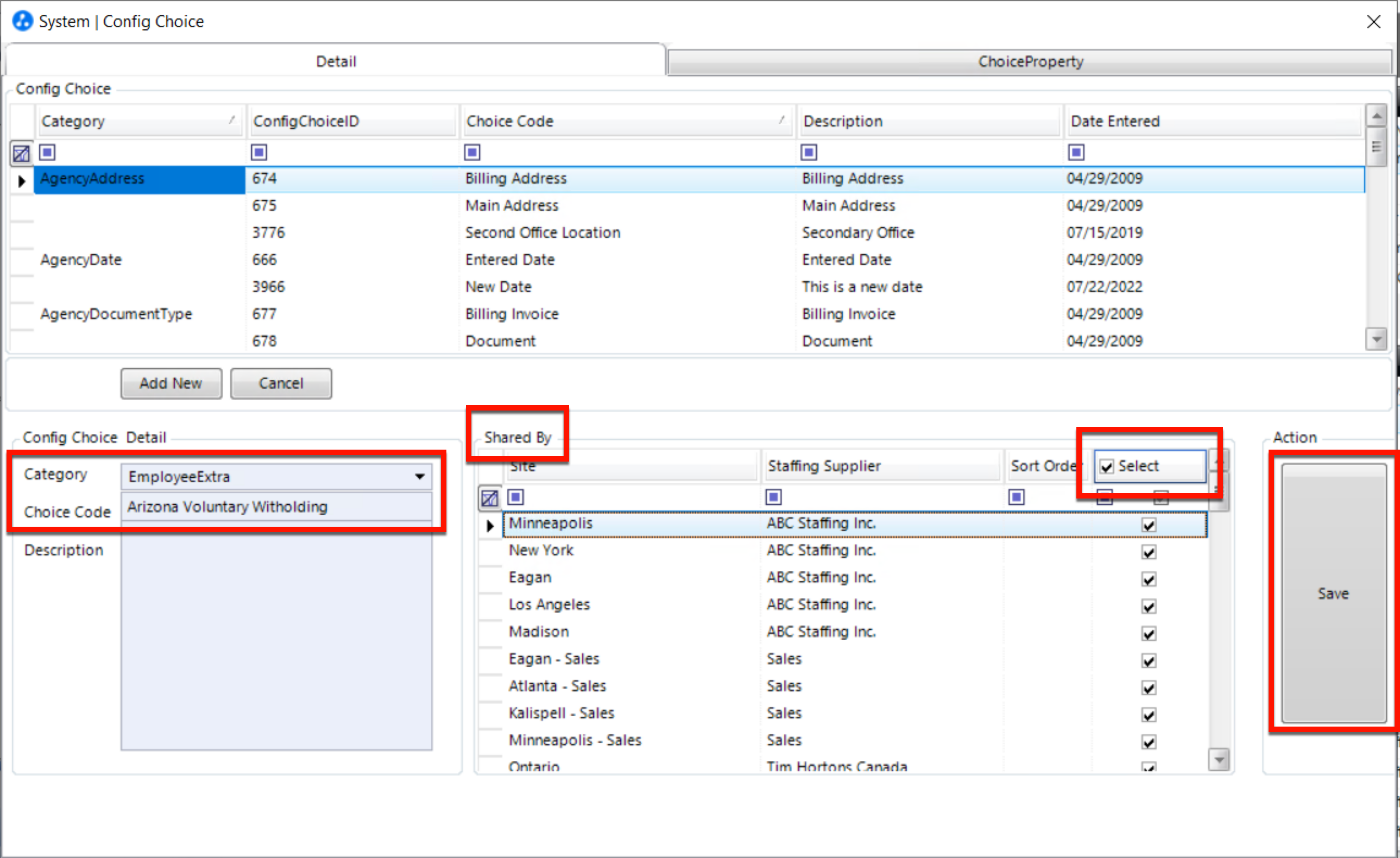The width and height of the screenshot is (1400, 858).
Task: Click the Choice Code input field
Action: pos(277,506)
